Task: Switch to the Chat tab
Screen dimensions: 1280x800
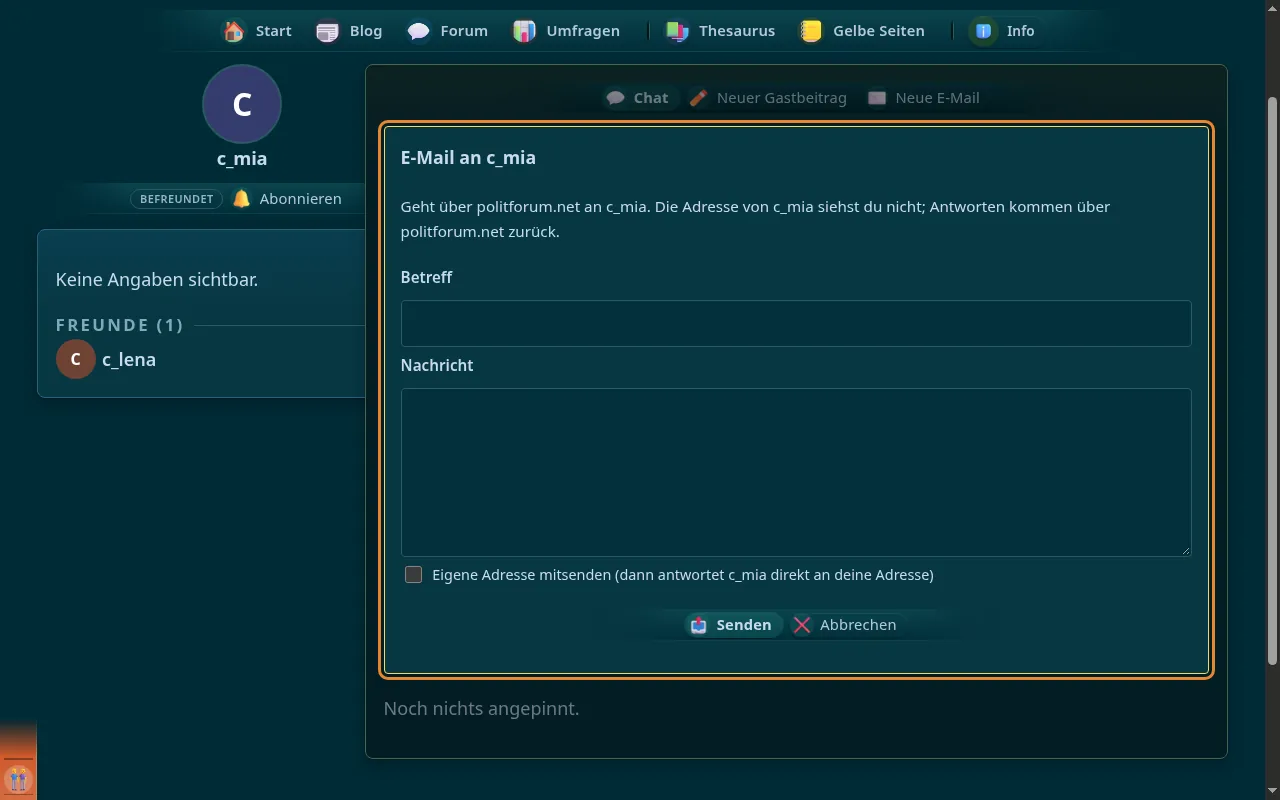Action: 639,98
